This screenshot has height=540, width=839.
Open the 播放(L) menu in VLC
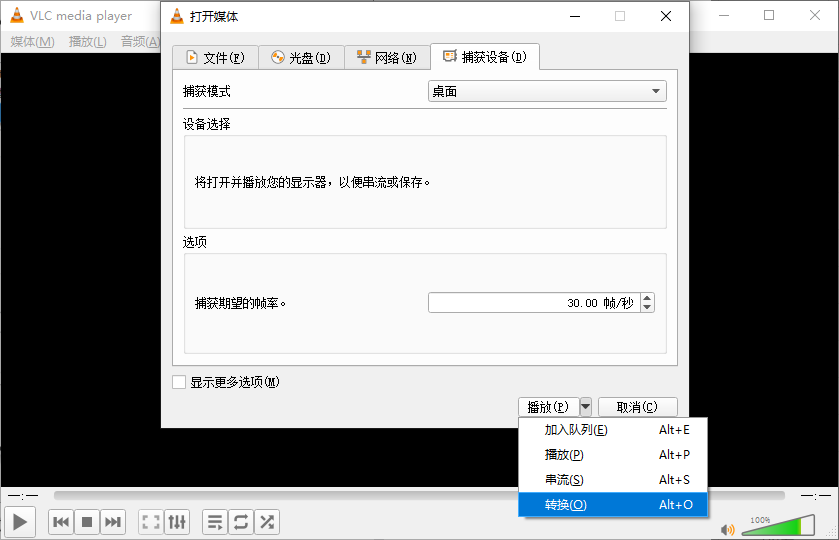88,42
